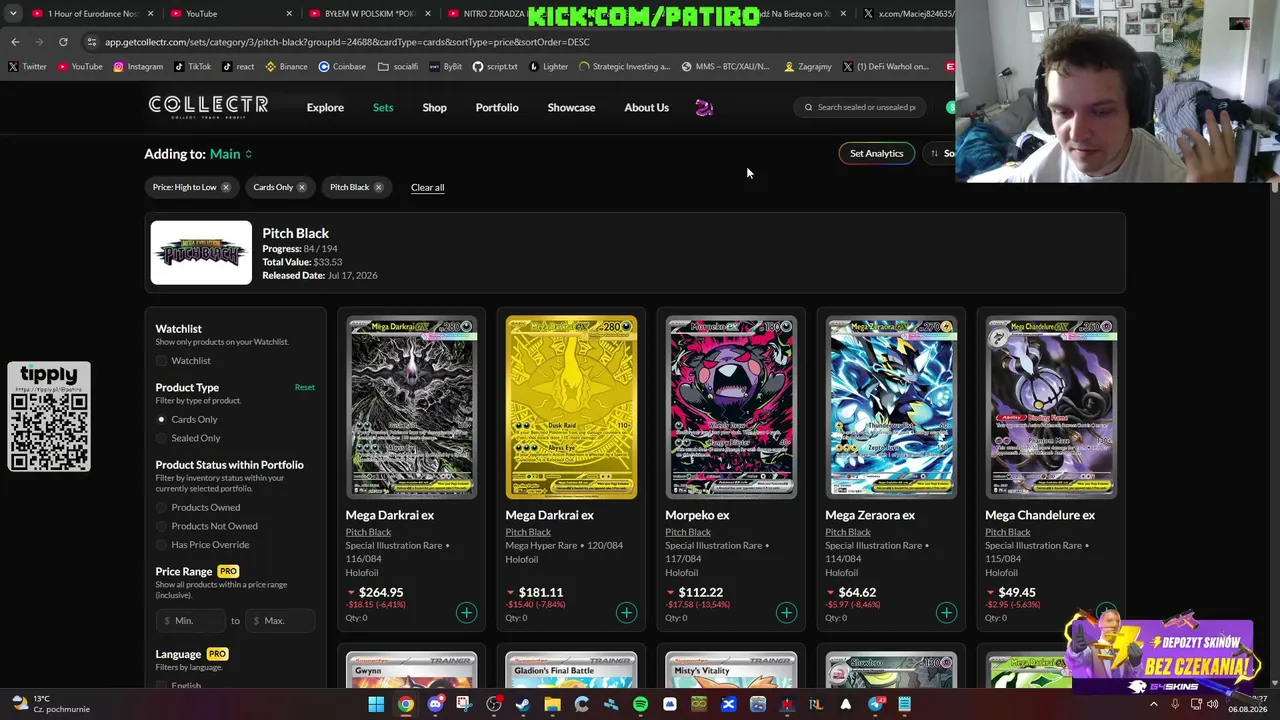Screen dimensions: 1280x720
Task: Open the Morpeko ex card image
Action: [731, 407]
